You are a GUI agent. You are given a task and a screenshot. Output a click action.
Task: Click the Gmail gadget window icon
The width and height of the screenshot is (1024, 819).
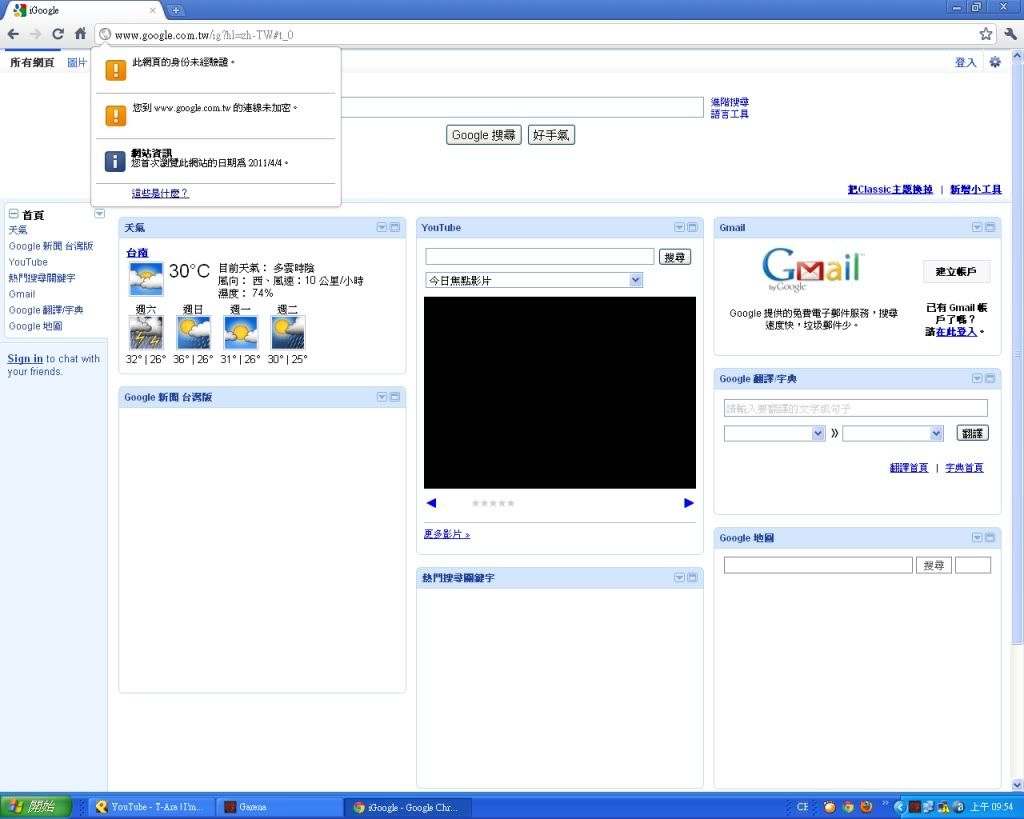coord(990,227)
